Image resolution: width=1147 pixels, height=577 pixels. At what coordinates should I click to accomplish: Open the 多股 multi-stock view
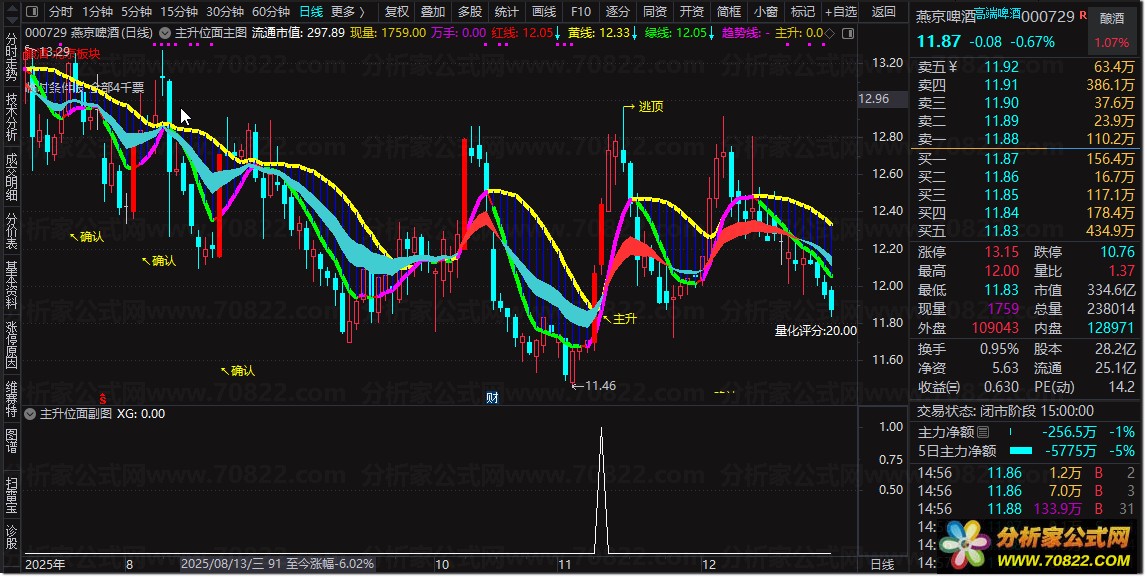(470, 12)
